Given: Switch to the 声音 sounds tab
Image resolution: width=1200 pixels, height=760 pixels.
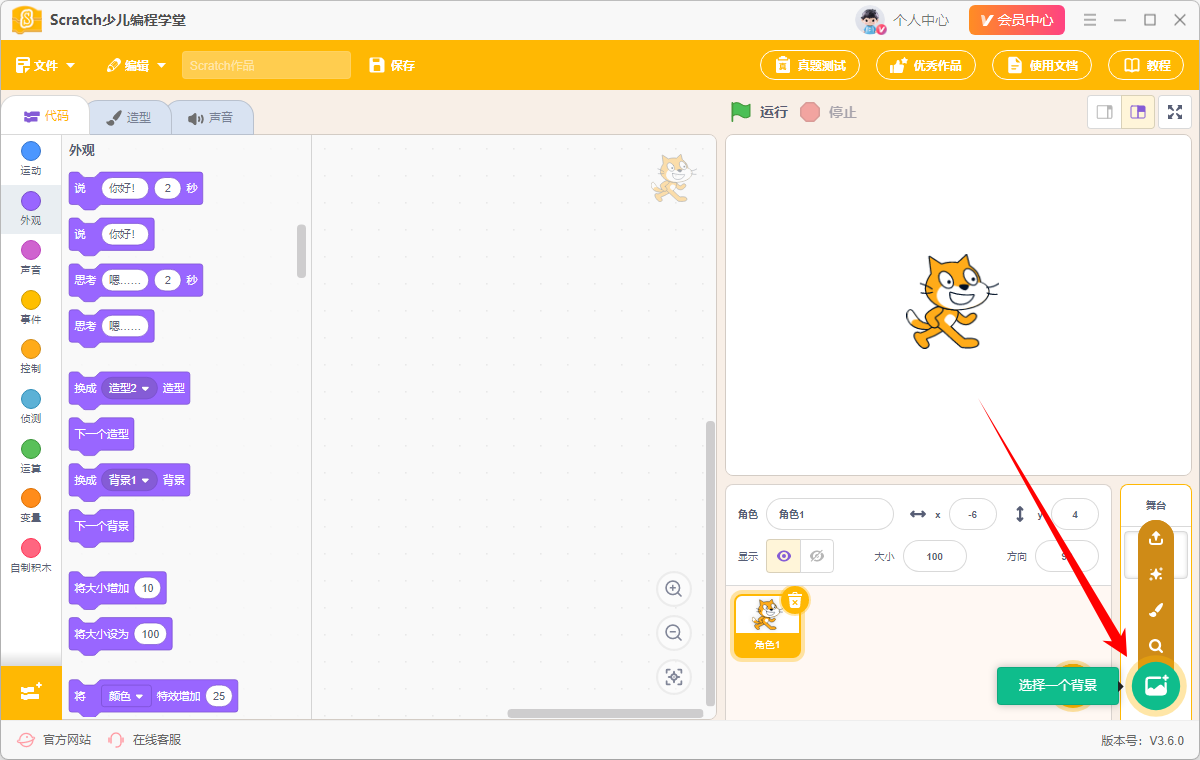Looking at the screenshot, I should (210, 117).
